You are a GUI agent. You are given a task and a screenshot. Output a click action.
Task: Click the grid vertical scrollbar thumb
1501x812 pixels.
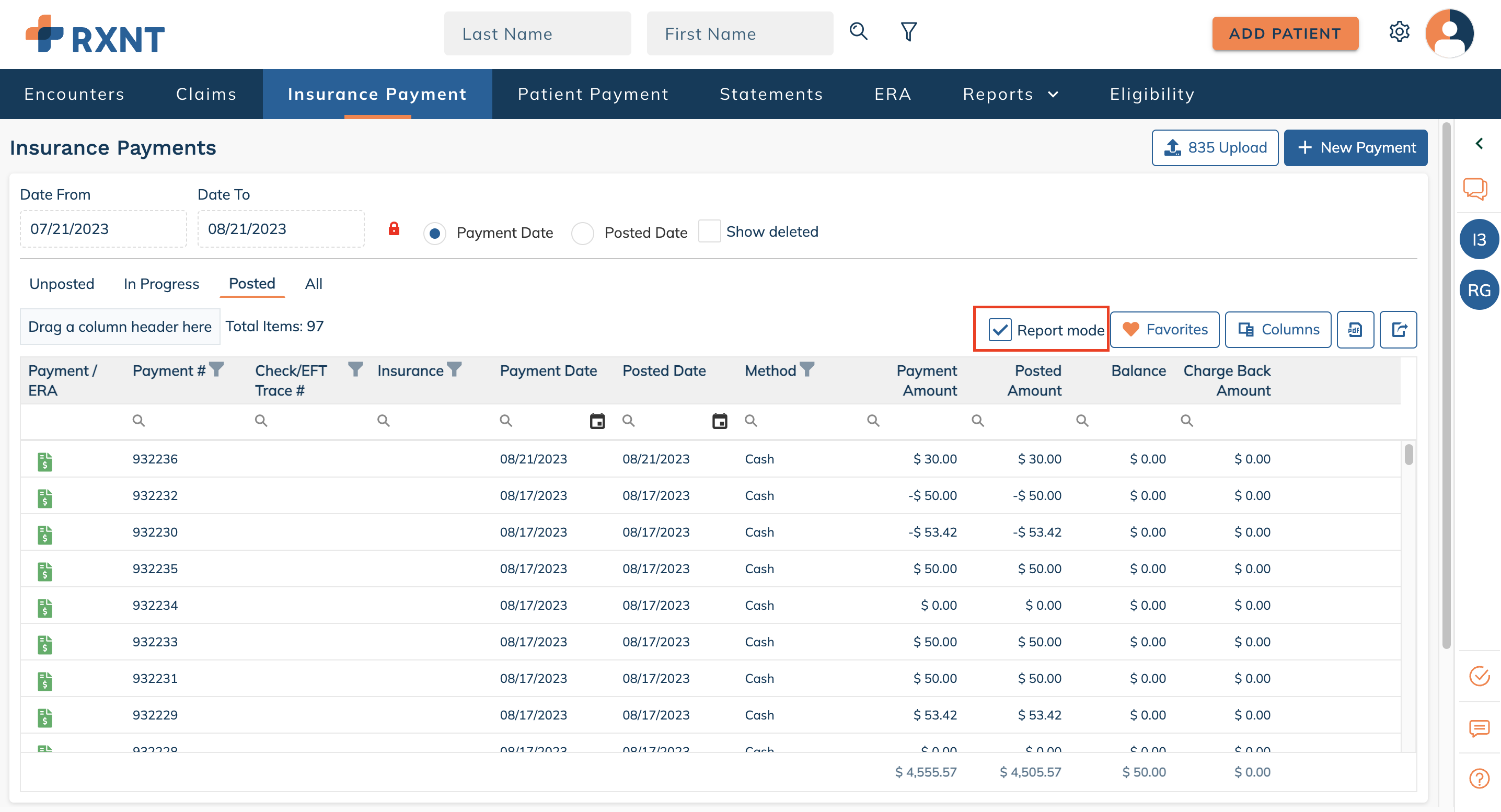(1408, 455)
